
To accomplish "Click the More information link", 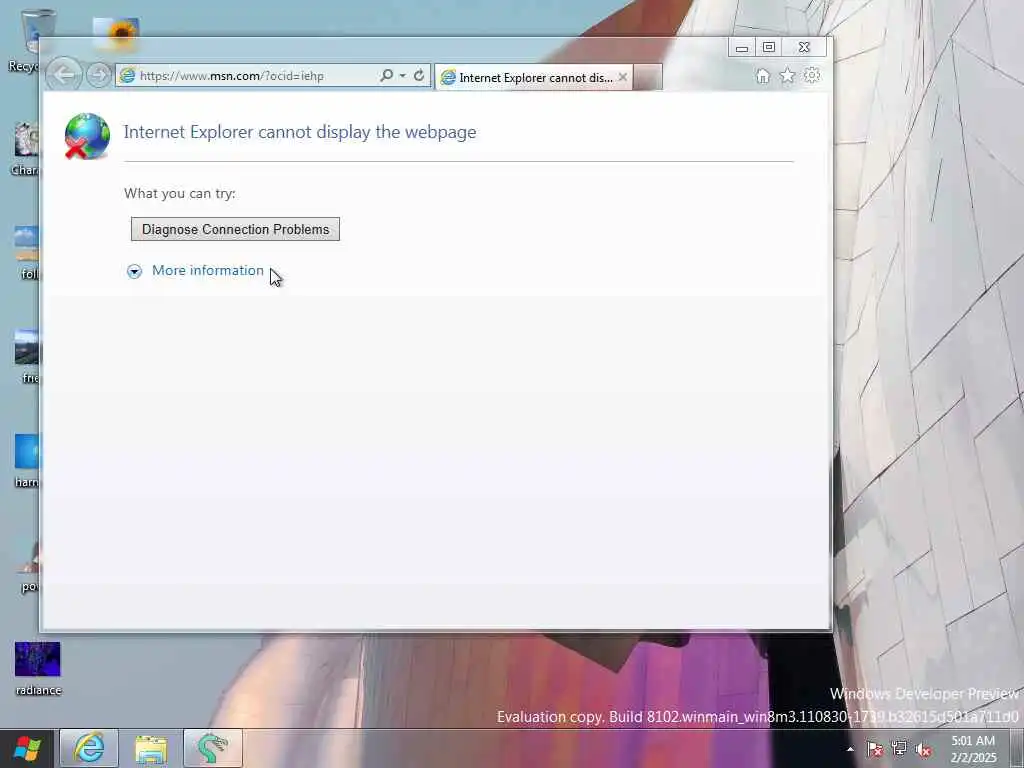I will point(208,270).
